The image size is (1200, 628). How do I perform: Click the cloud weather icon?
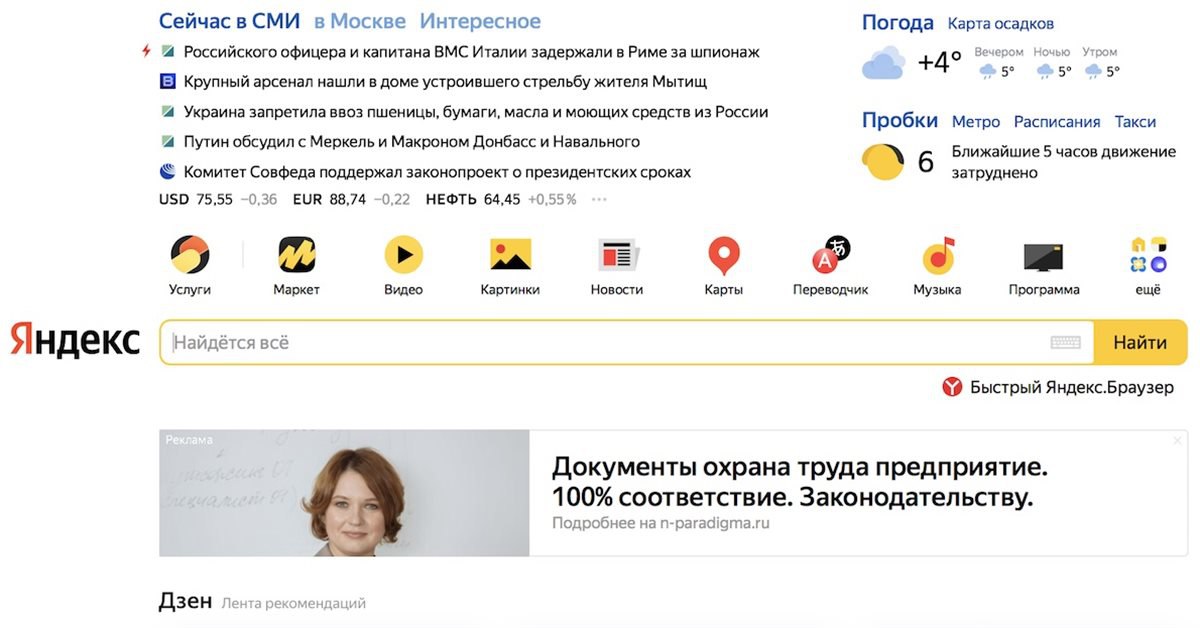(x=883, y=64)
